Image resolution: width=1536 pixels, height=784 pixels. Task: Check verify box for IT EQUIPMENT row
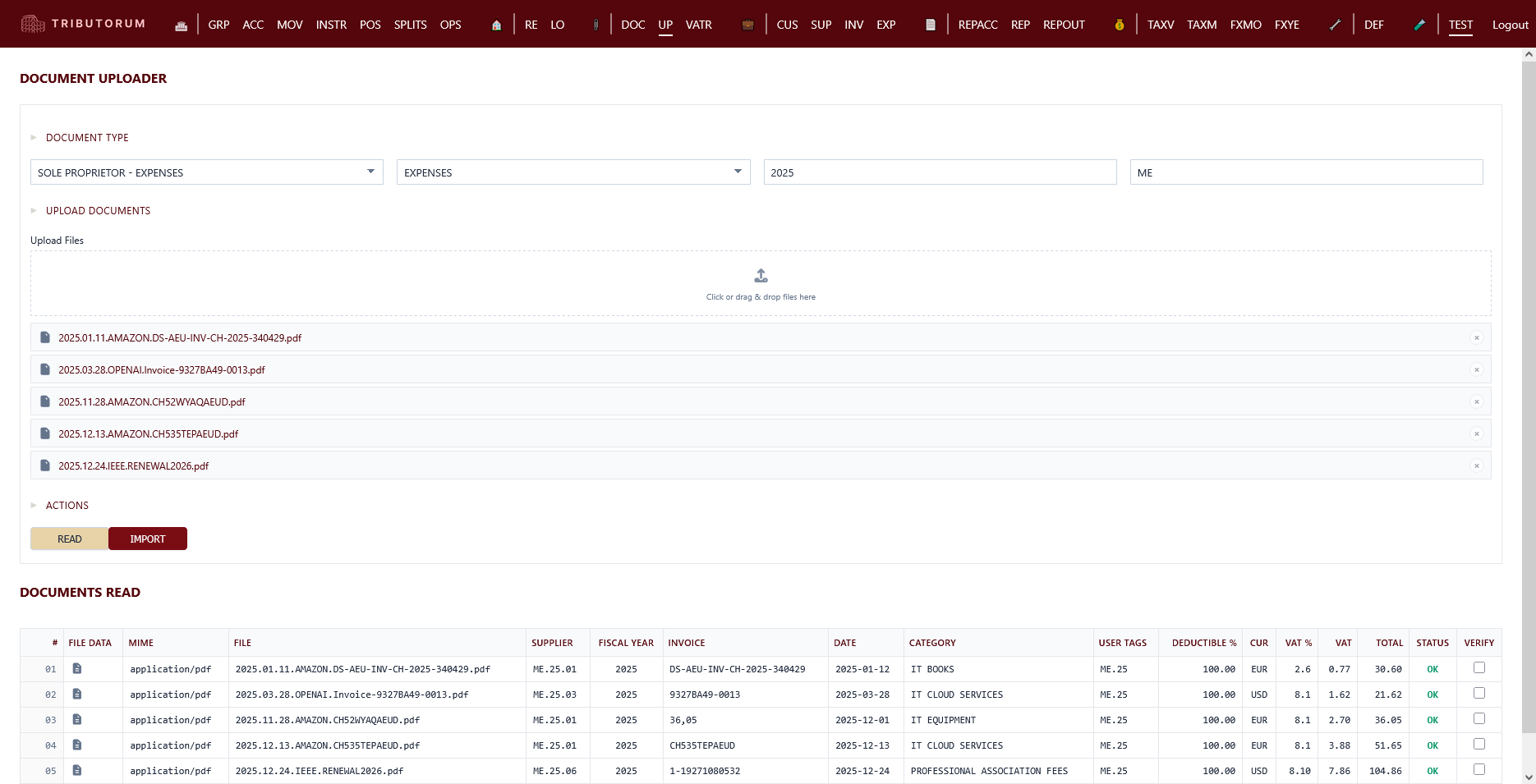pyautogui.click(x=1479, y=719)
